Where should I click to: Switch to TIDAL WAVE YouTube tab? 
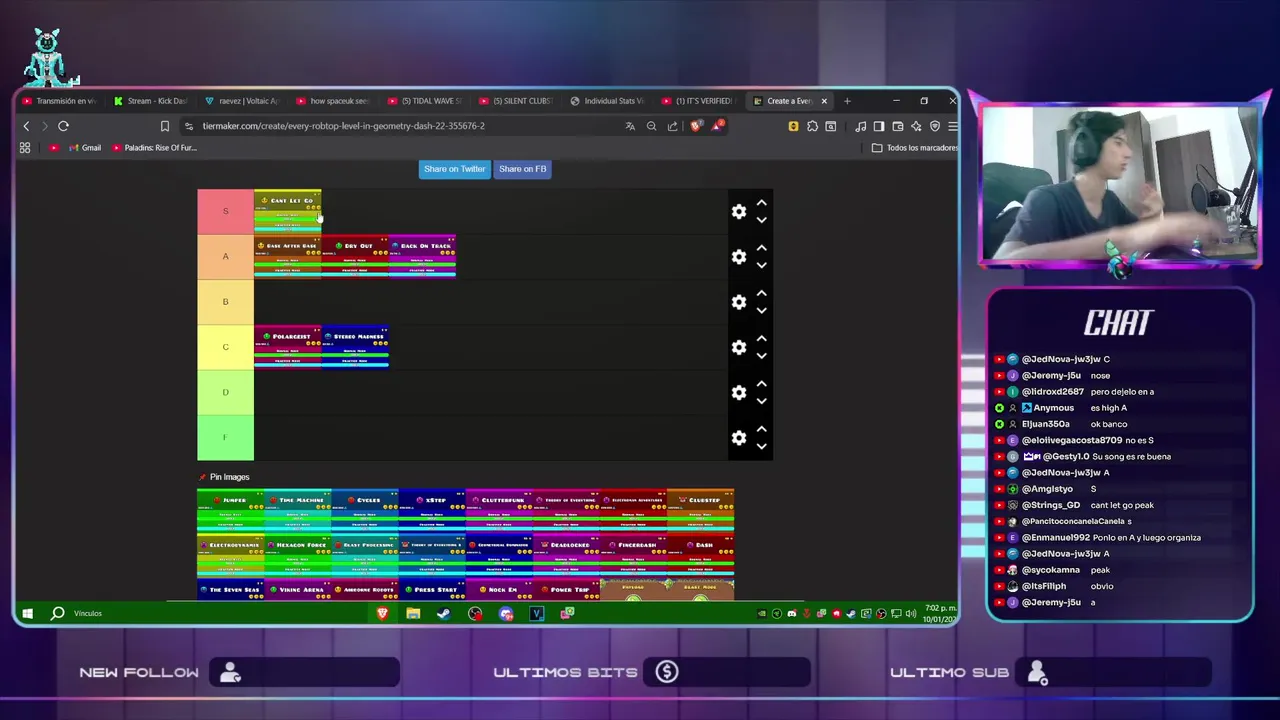tap(424, 101)
